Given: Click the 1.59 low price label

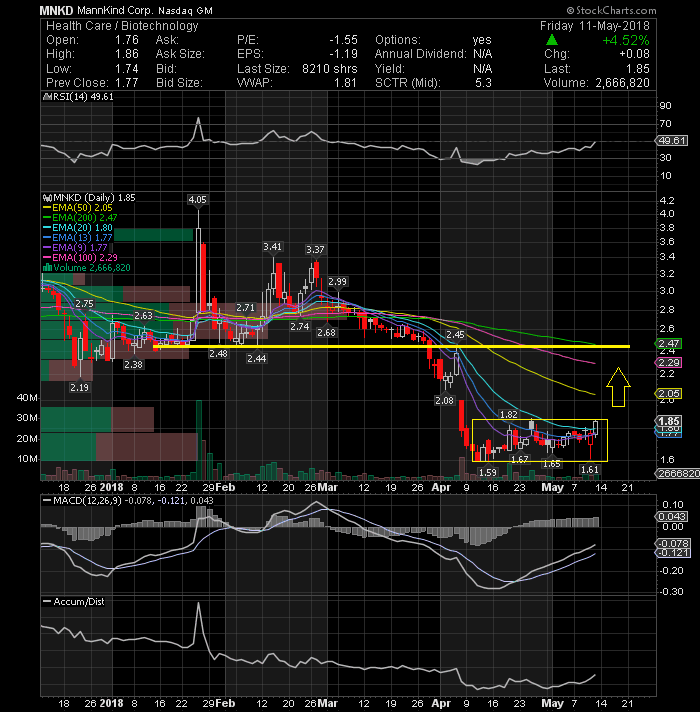Looking at the screenshot, I should coord(488,473).
